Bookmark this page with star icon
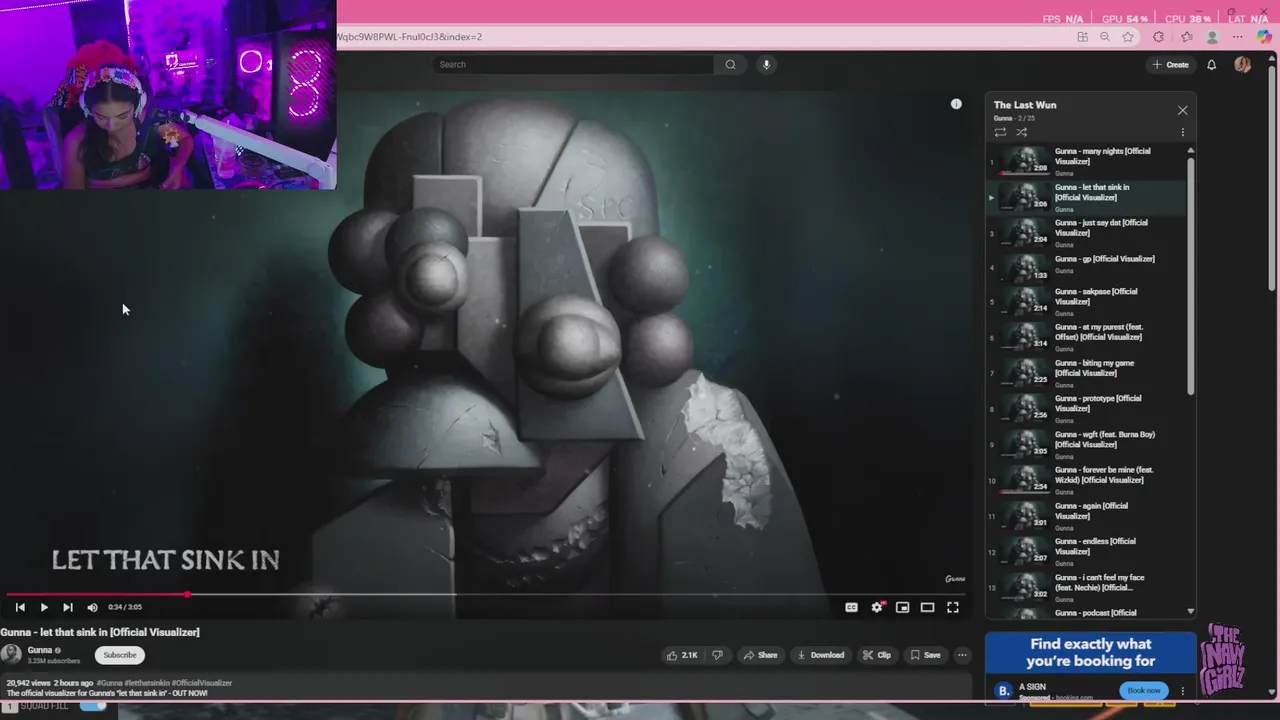Image resolution: width=1280 pixels, height=720 pixels. click(x=1128, y=37)
